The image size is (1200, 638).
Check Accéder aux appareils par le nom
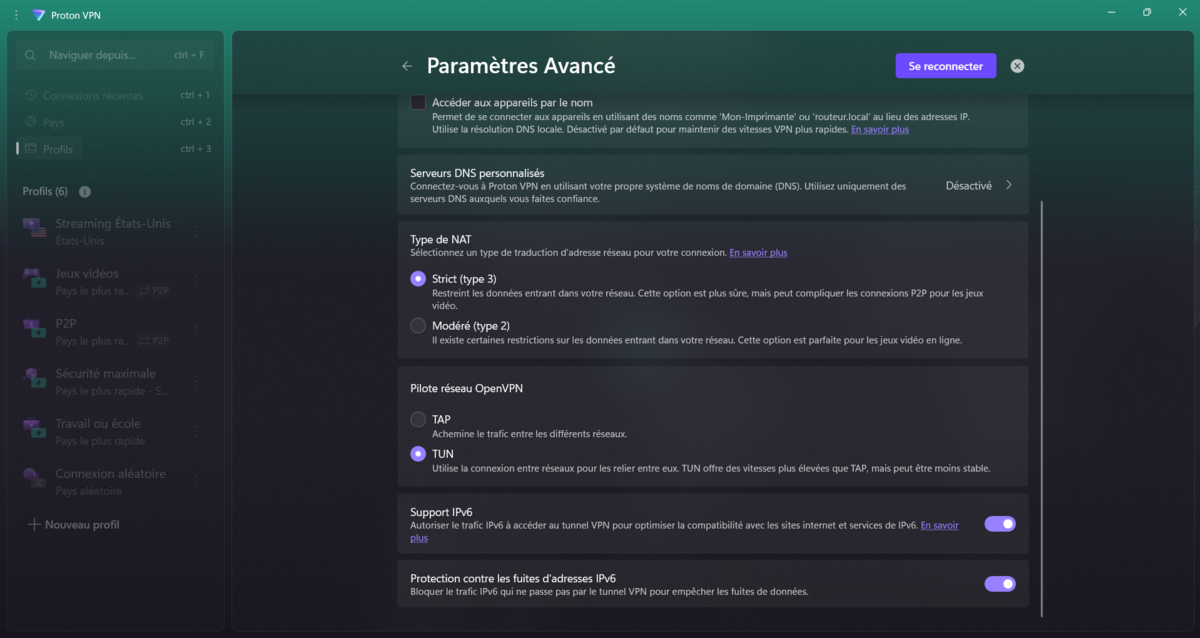[418, 102]
